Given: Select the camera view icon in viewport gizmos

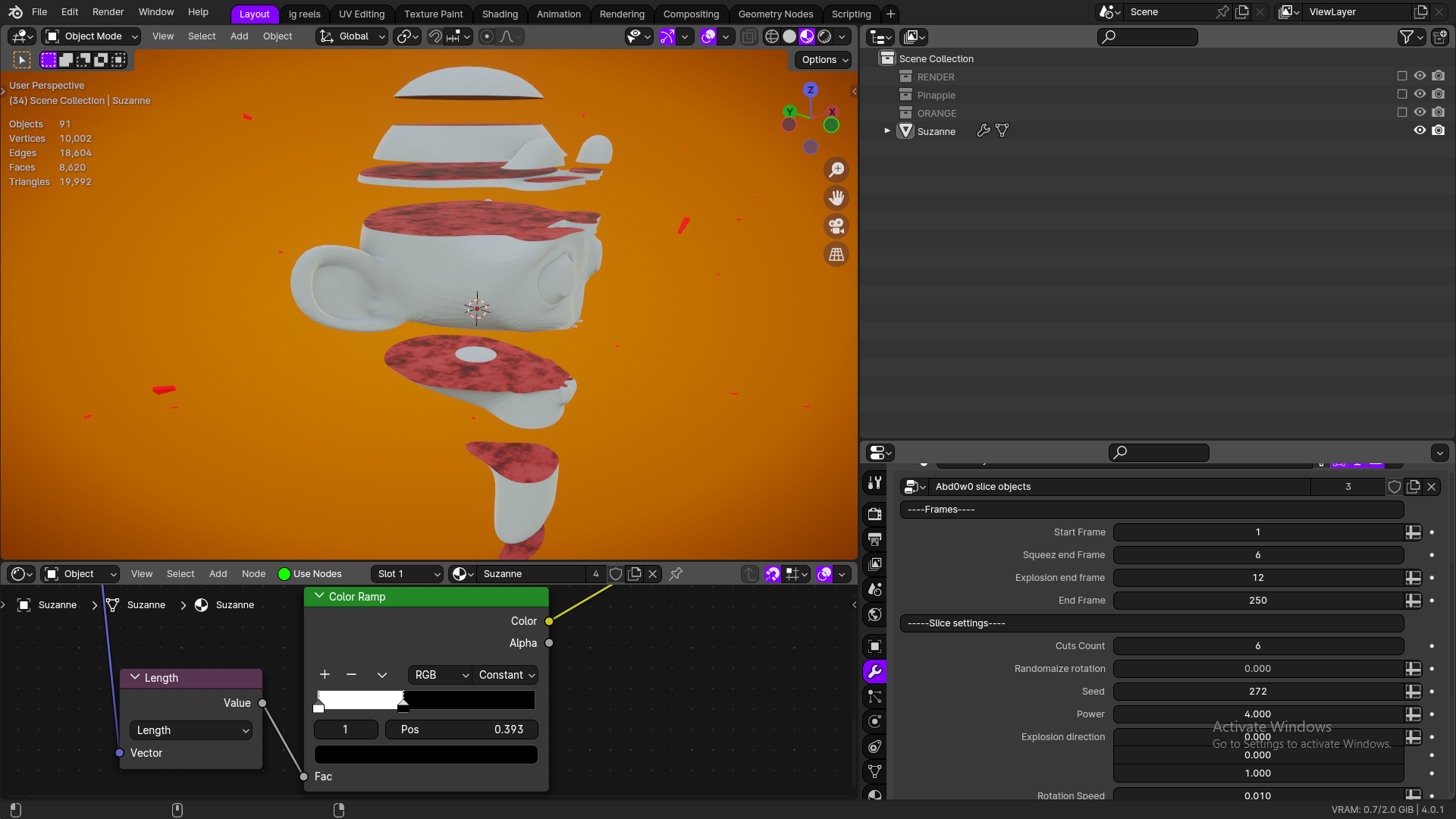Looking at the screenshot, I should pos(836,226).
